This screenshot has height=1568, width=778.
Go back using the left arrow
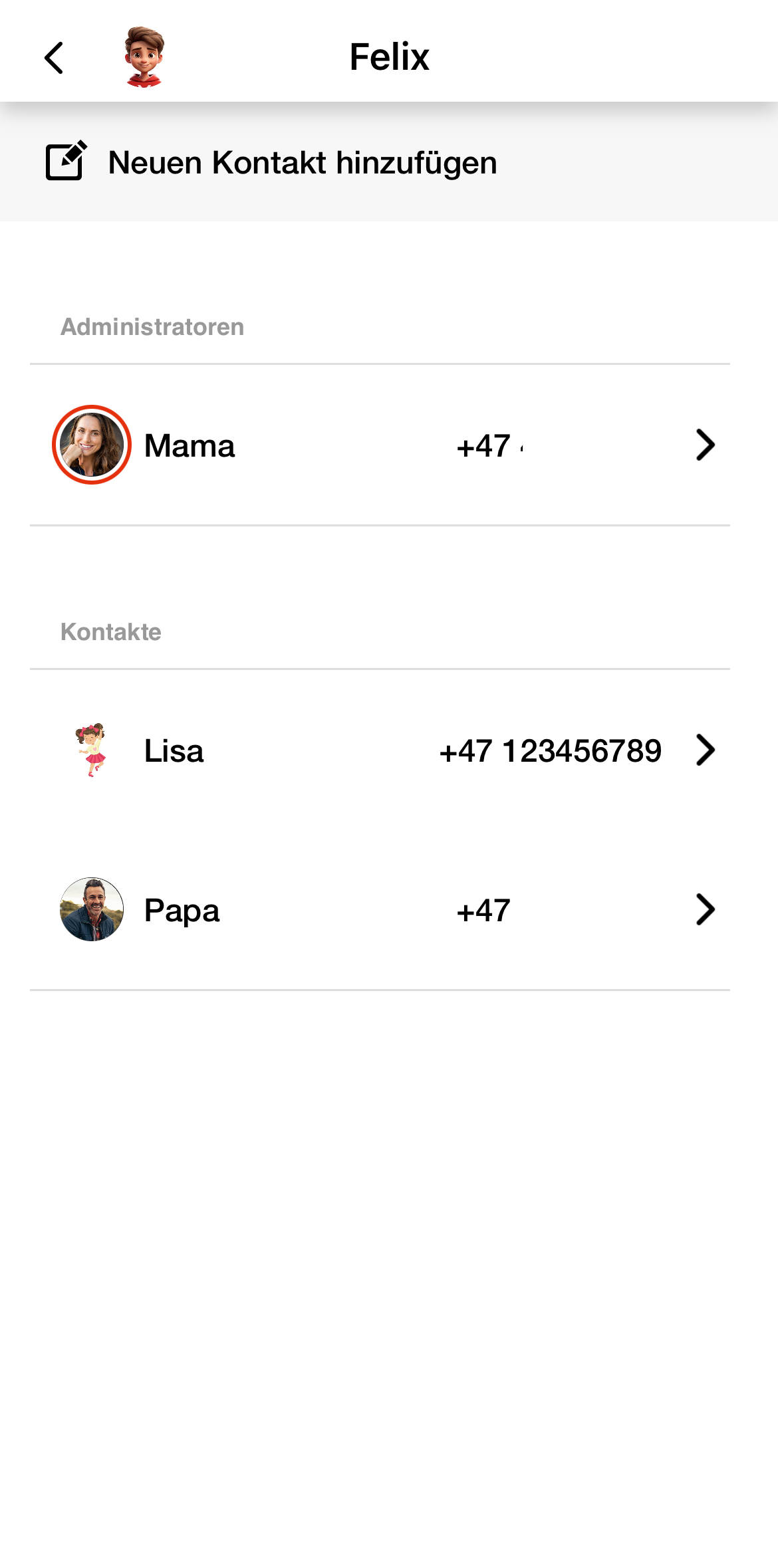coord(54,58)
